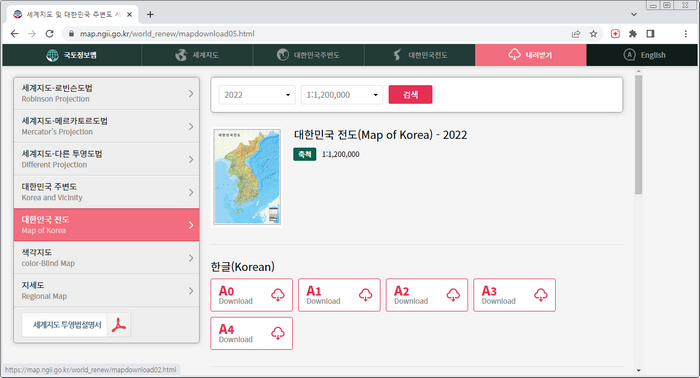Open the 대한민국주변도 navigation tab

pyautogui.click(x=308, y=55)
